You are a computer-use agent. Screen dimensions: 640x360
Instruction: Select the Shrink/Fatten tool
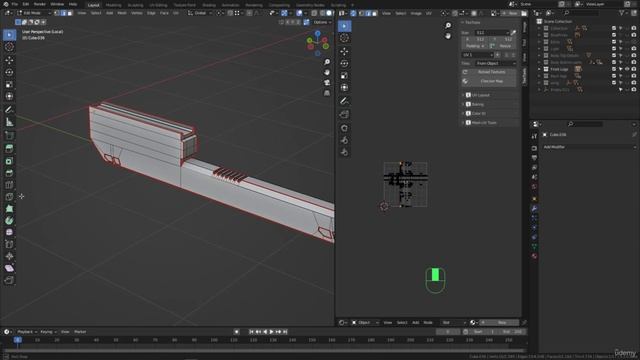(9, 256)
